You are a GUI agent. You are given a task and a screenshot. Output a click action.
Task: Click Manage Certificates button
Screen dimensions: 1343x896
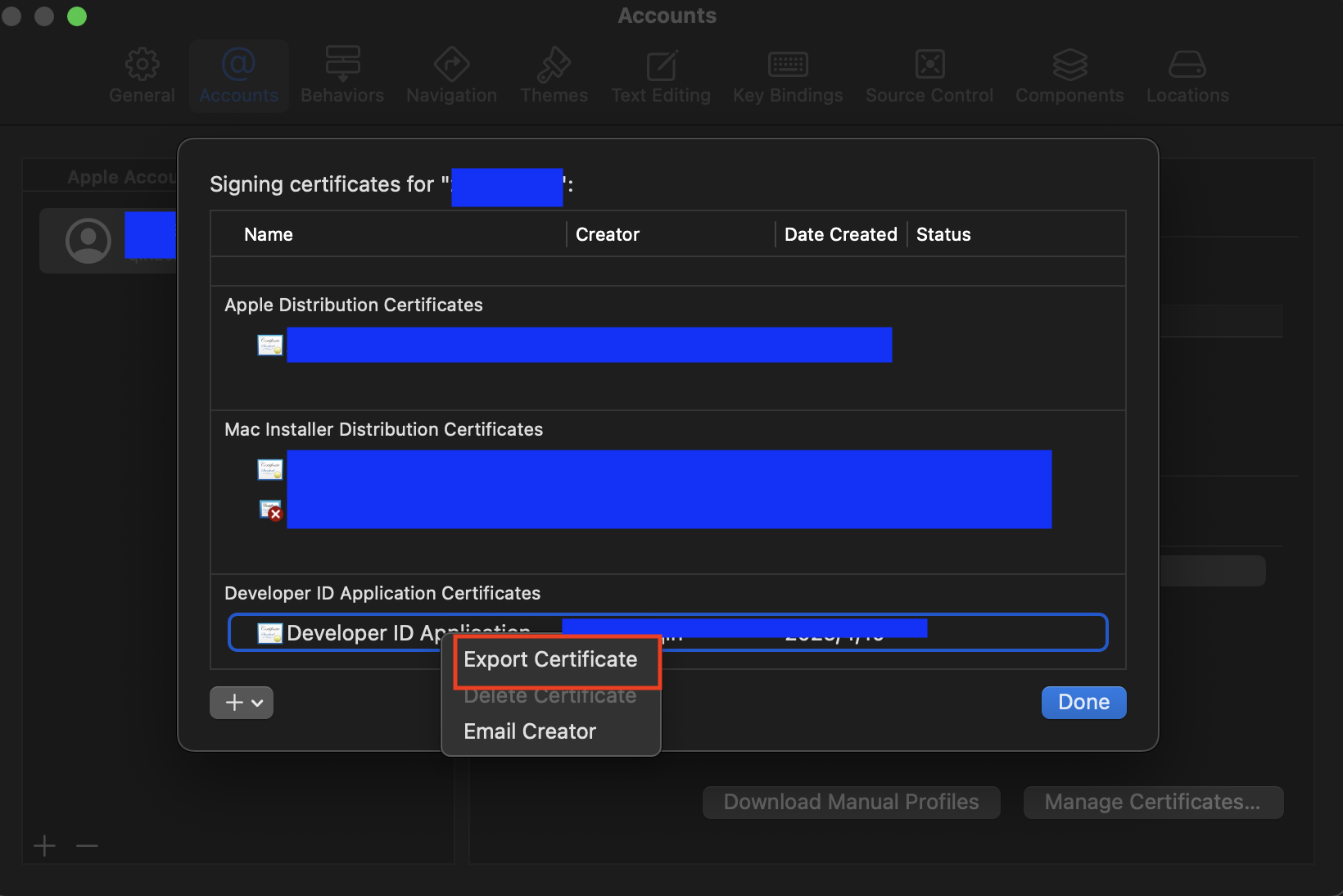coord(1153,802)
